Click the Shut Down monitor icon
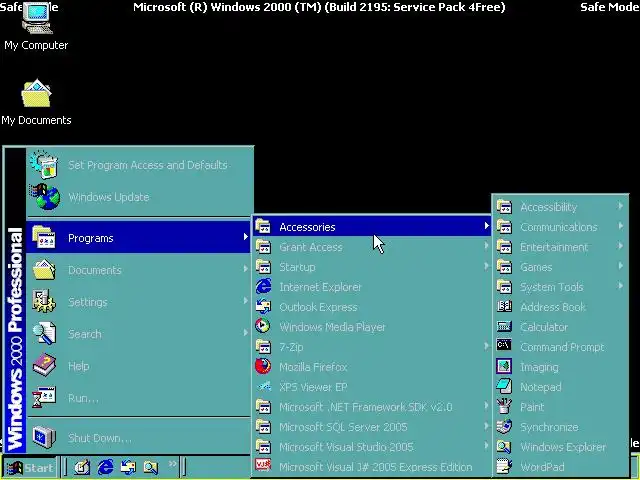640x480 pixels. click(44, 437)
